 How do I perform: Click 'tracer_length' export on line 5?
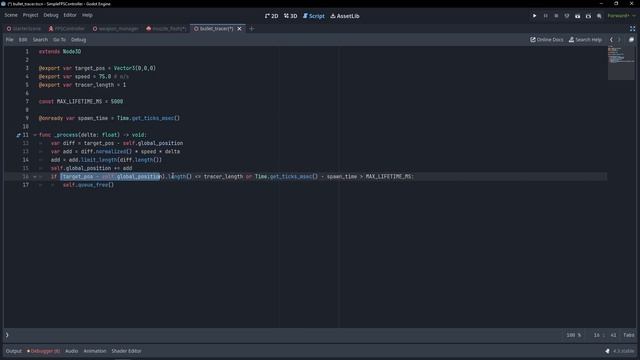point(94,85)
